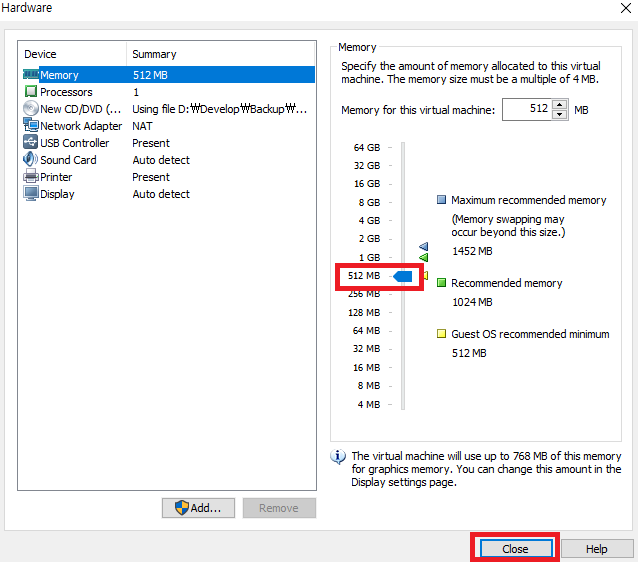This screenshot has width=638, height=562.
Task: Click the yellow Guest OS minimum legend square
Action: tap(441, 334)
